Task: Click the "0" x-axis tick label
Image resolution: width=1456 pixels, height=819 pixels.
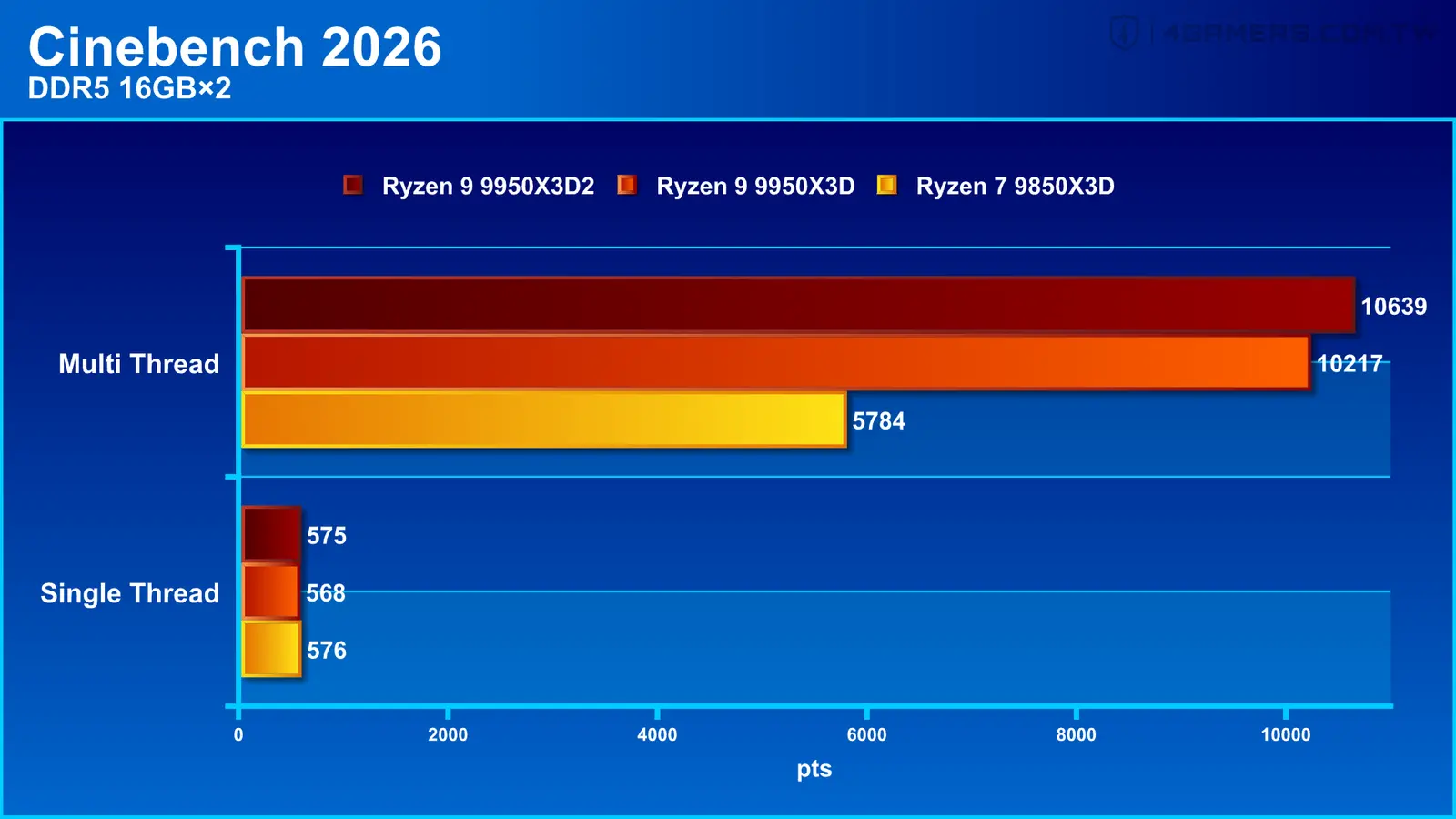Action: click(x=238, y=734)
